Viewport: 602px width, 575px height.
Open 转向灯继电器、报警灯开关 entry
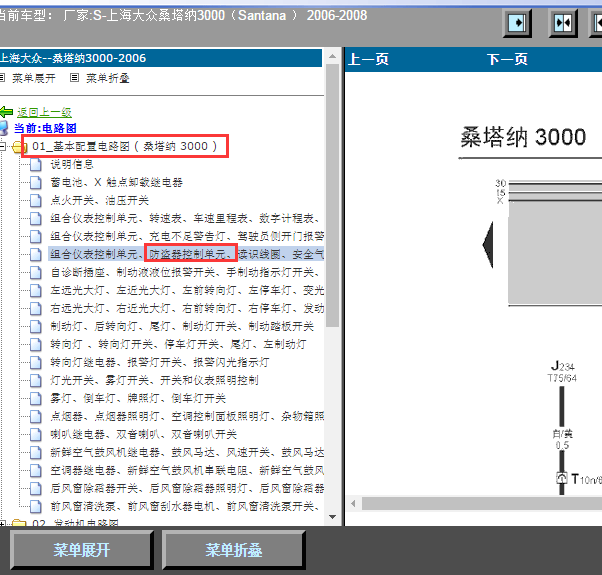coord(160,362)
